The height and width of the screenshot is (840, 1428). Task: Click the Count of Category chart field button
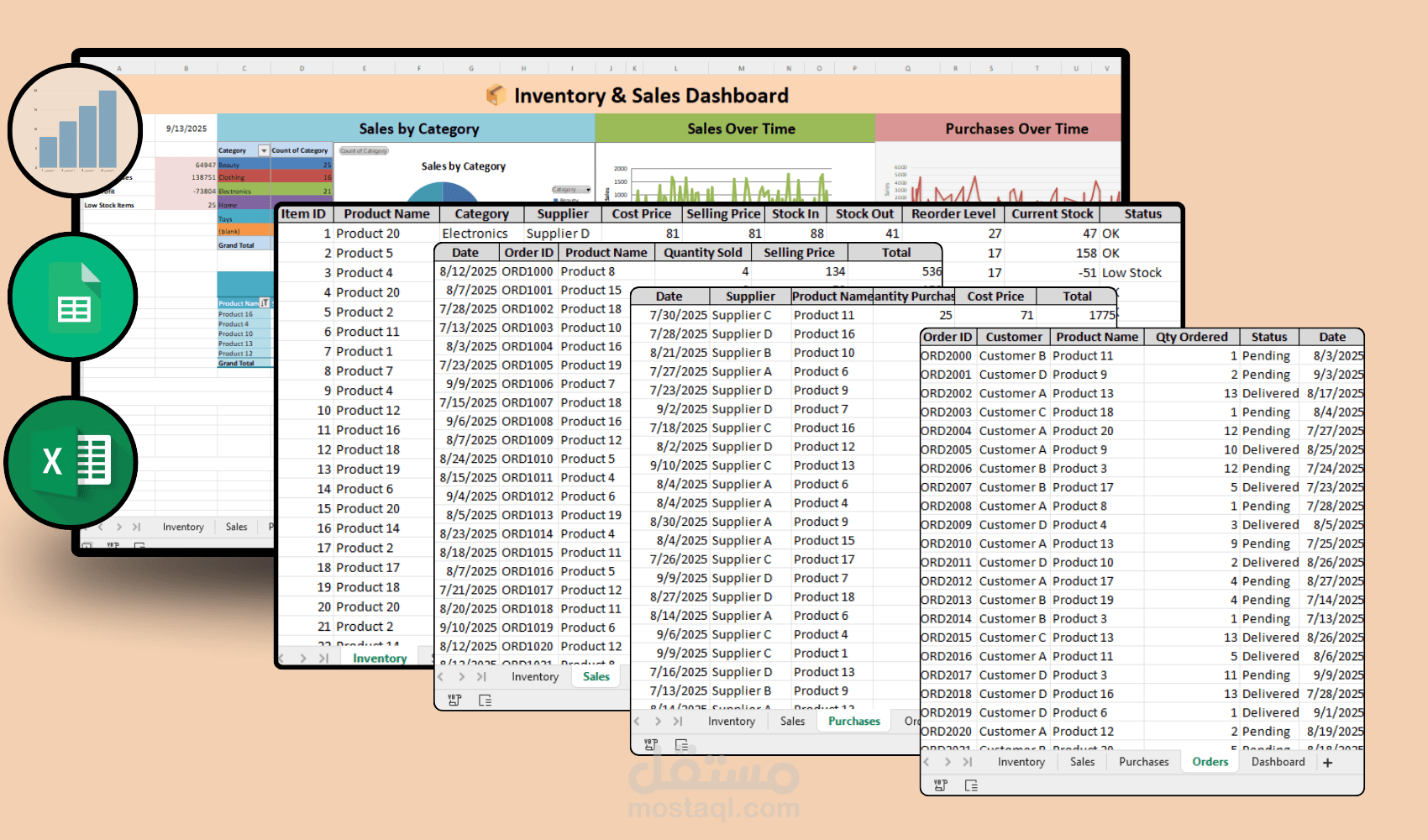(364, 151)
